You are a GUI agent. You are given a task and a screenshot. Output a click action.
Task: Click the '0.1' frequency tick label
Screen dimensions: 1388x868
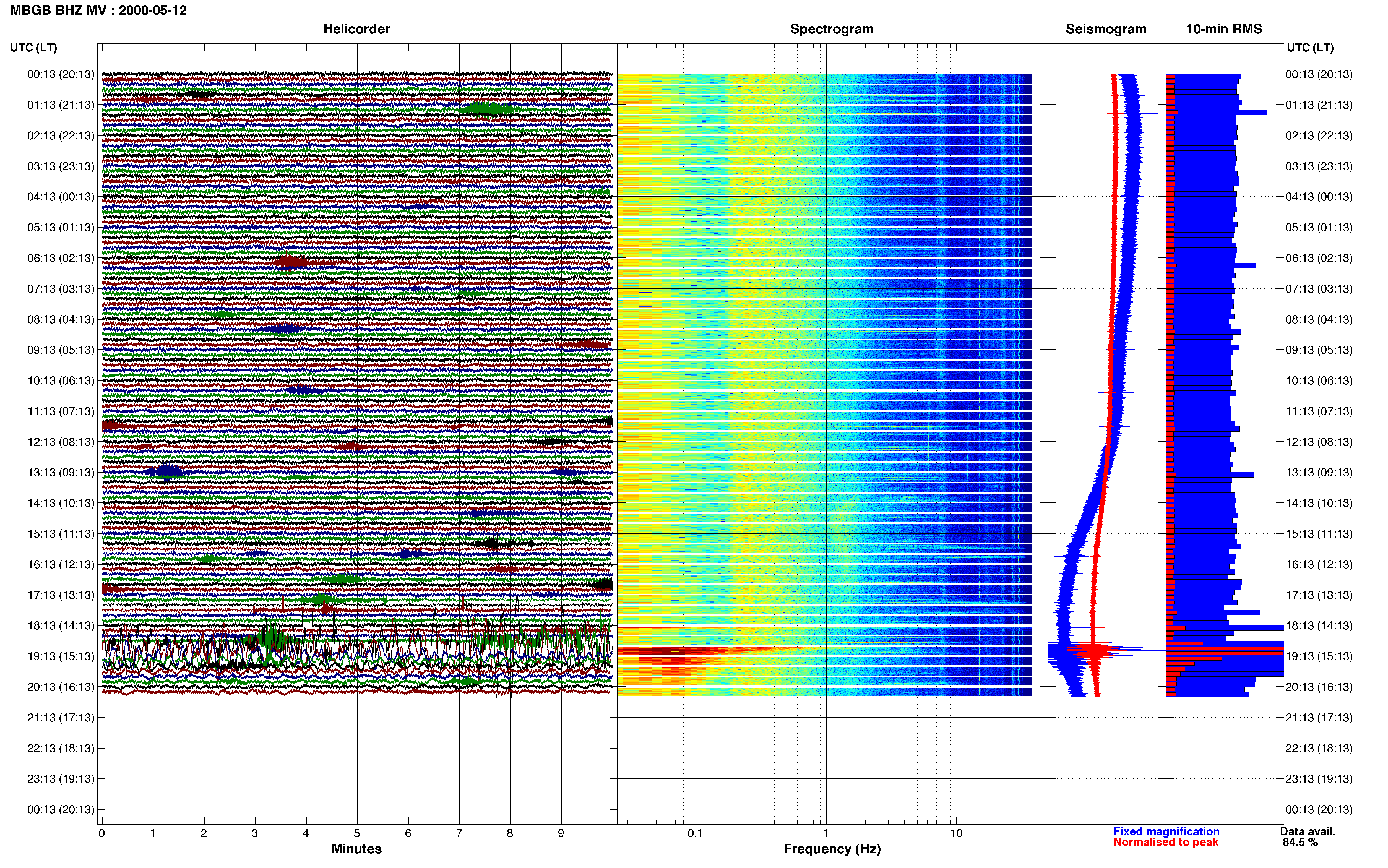coord(695,833)
